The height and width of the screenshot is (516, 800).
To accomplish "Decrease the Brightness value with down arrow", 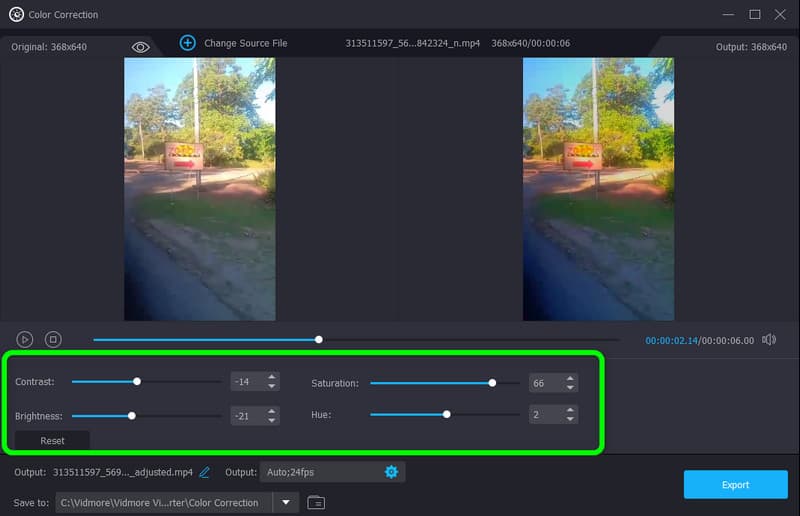I will (271, 420).
